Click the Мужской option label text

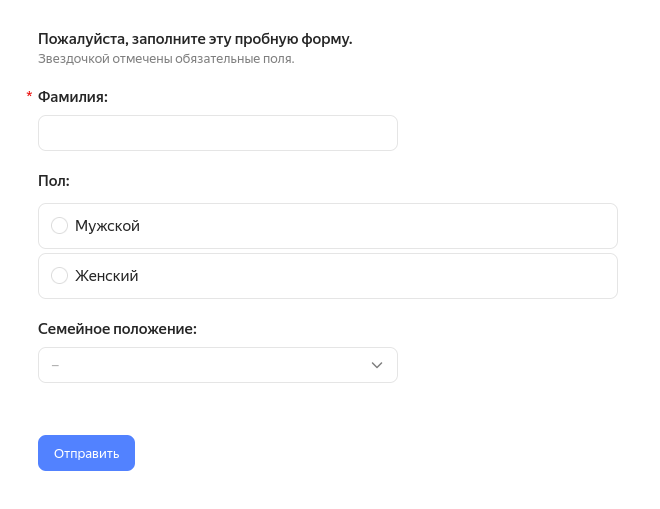[107, 226]
